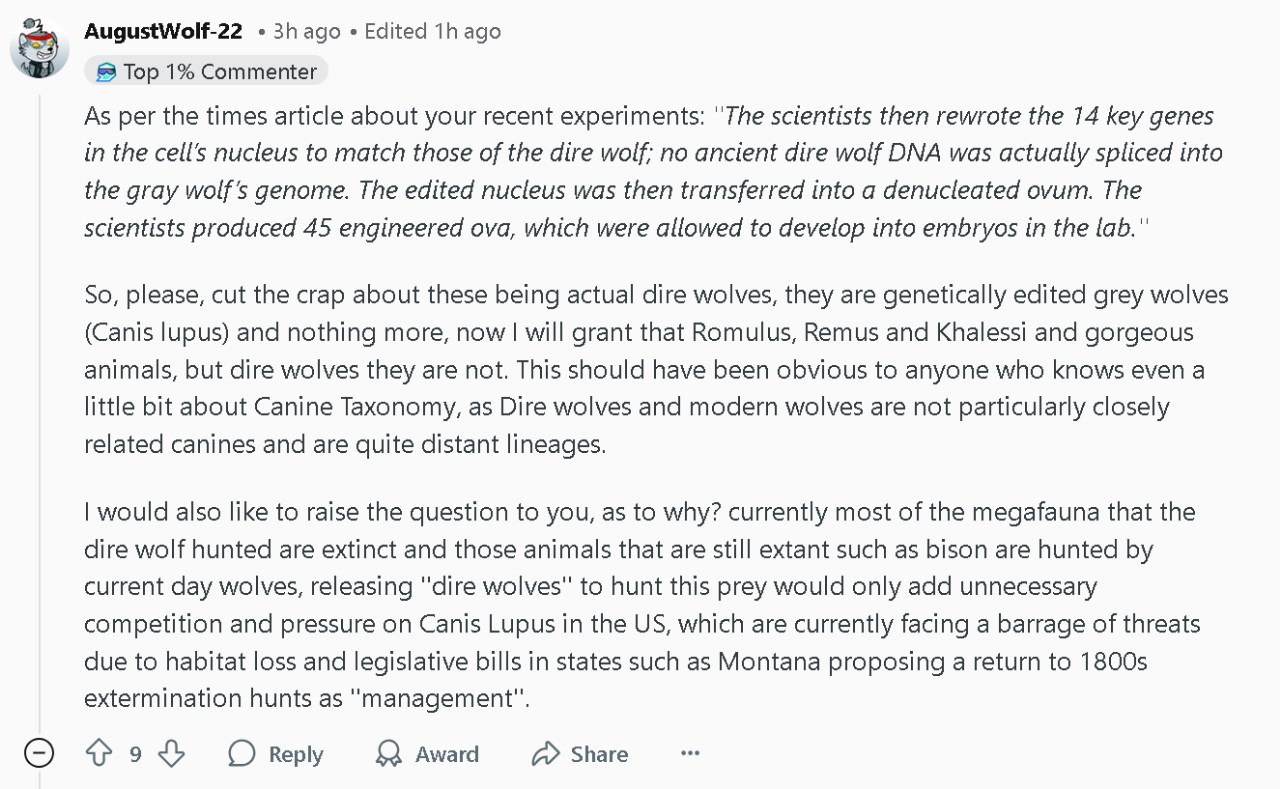
Task: Click the Reply speech bubble icon
Action: [242, 753]
